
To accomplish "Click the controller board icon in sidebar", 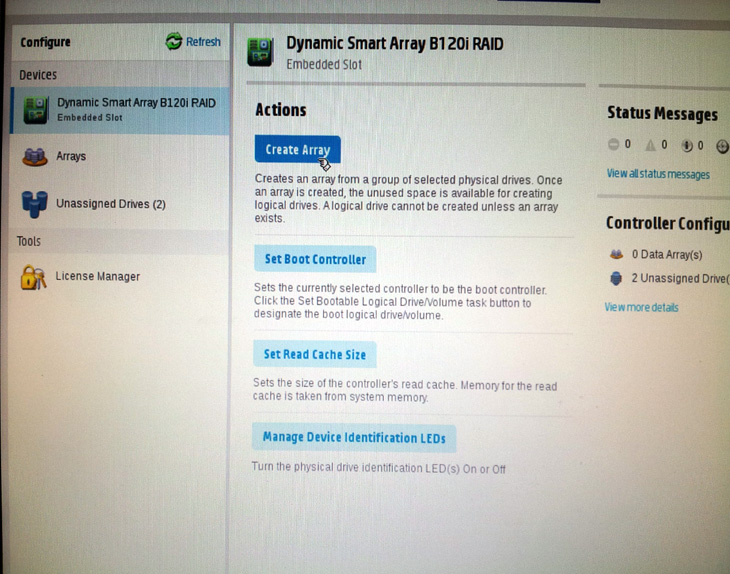I will pyautogui.click(x=36, y=110).
